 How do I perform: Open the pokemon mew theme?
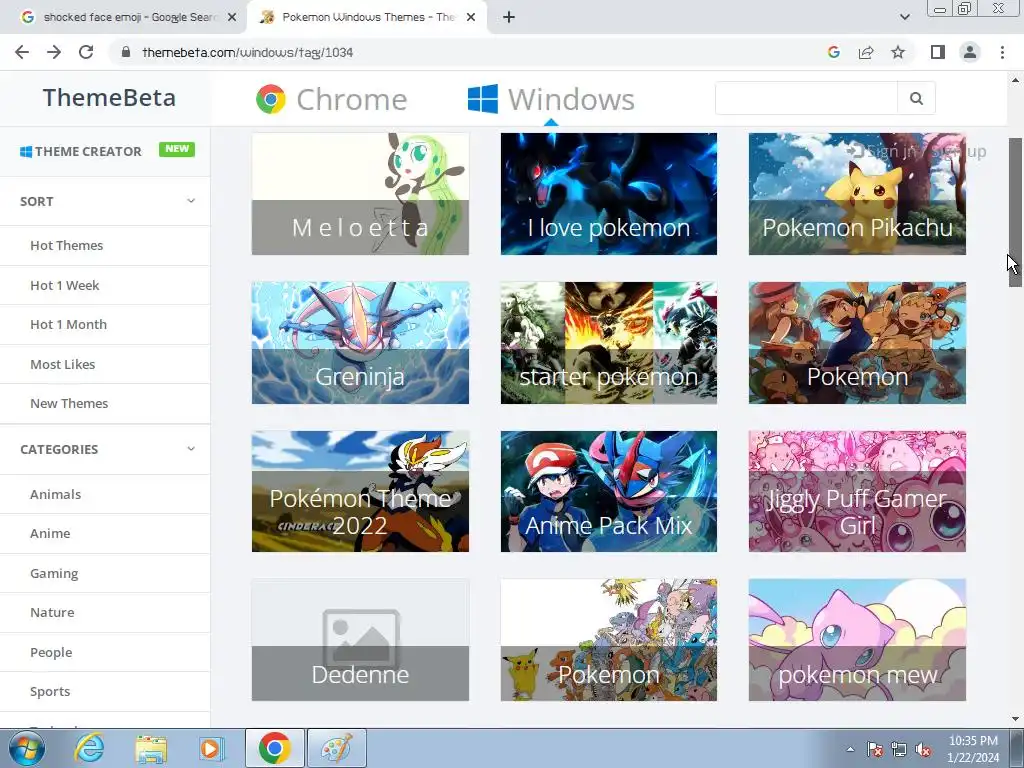pyautogui.click(x=857, y=640)
